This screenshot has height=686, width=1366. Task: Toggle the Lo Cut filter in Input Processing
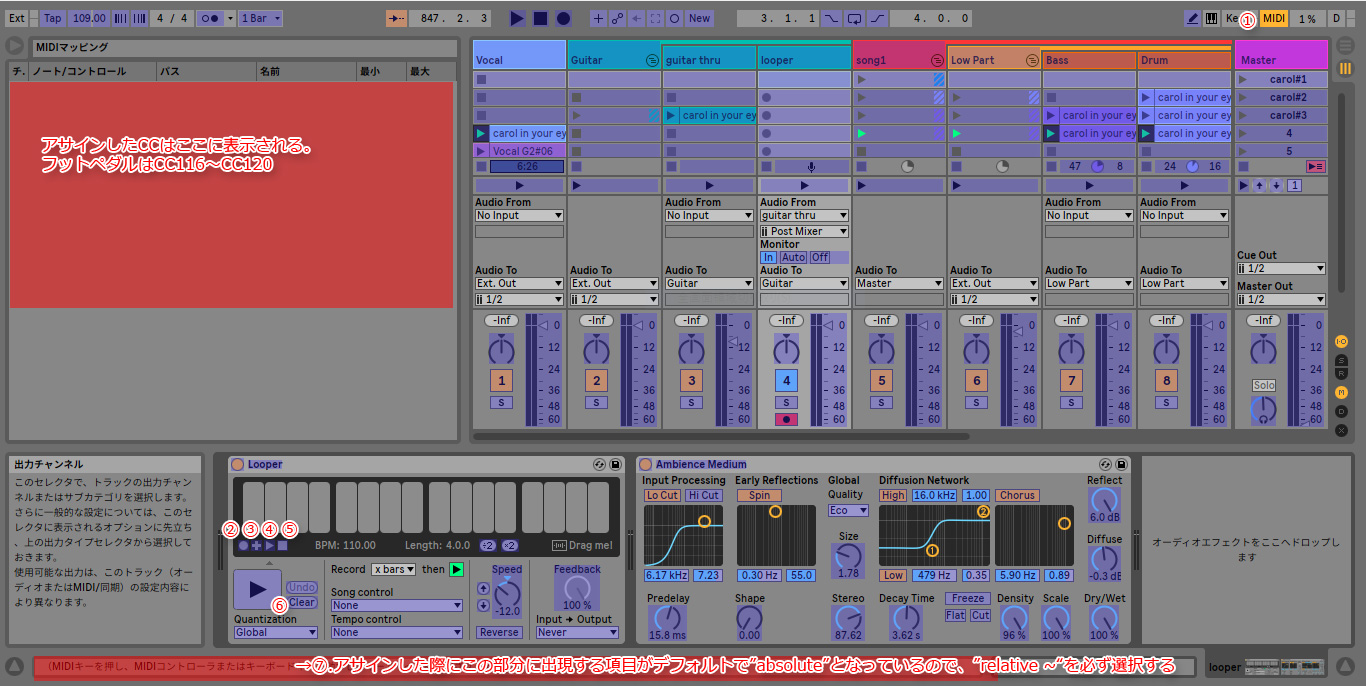[x=662, y=495]
